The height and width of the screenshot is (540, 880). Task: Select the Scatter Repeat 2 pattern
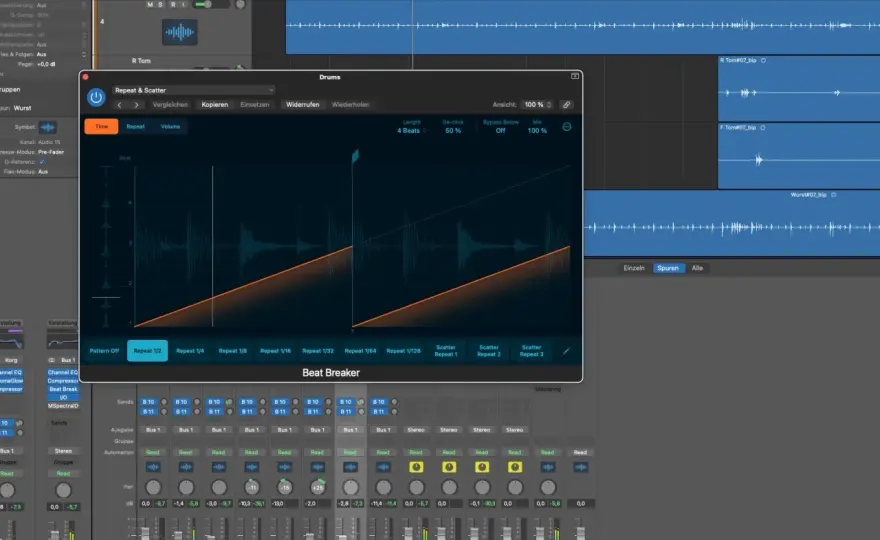(489, 351)
